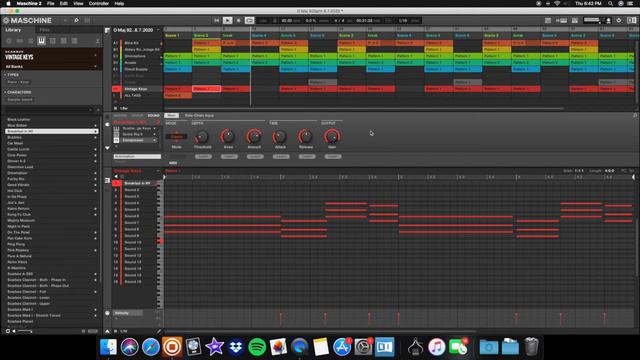Open Spotify from the Dock
The height and width of the screenshot is (360, 640).
pos(257,347)
